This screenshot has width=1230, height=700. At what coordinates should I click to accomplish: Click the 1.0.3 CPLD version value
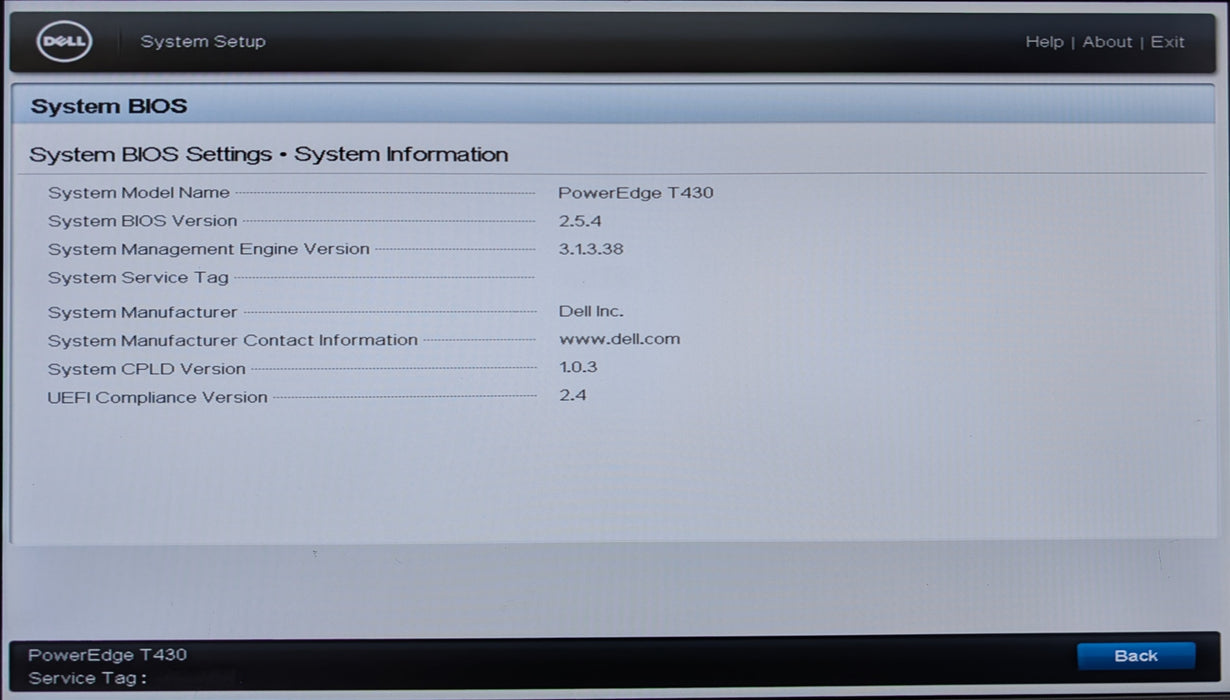578,367
